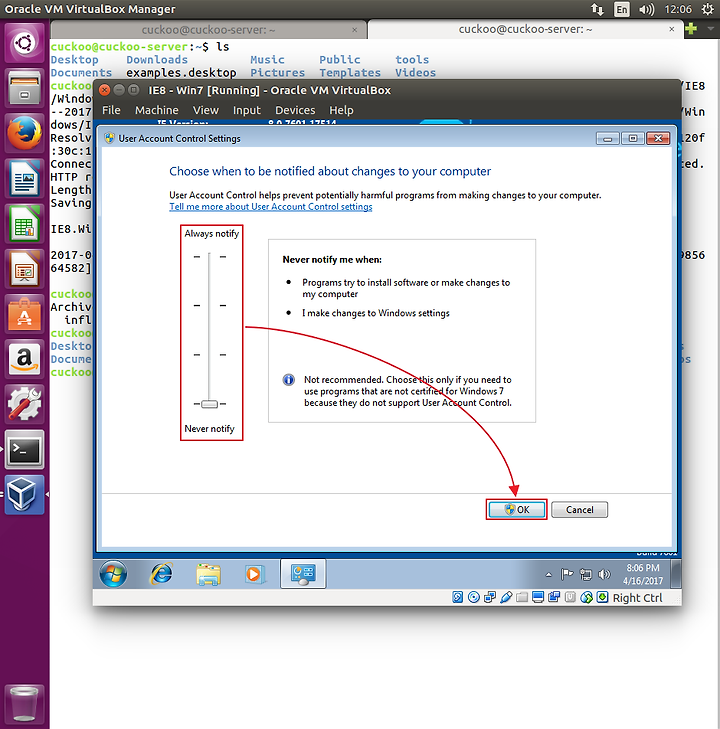Click VirtualBox keyboard capture arrow indicator
This screenshot has height=729, width=720.
pos(602,597)
